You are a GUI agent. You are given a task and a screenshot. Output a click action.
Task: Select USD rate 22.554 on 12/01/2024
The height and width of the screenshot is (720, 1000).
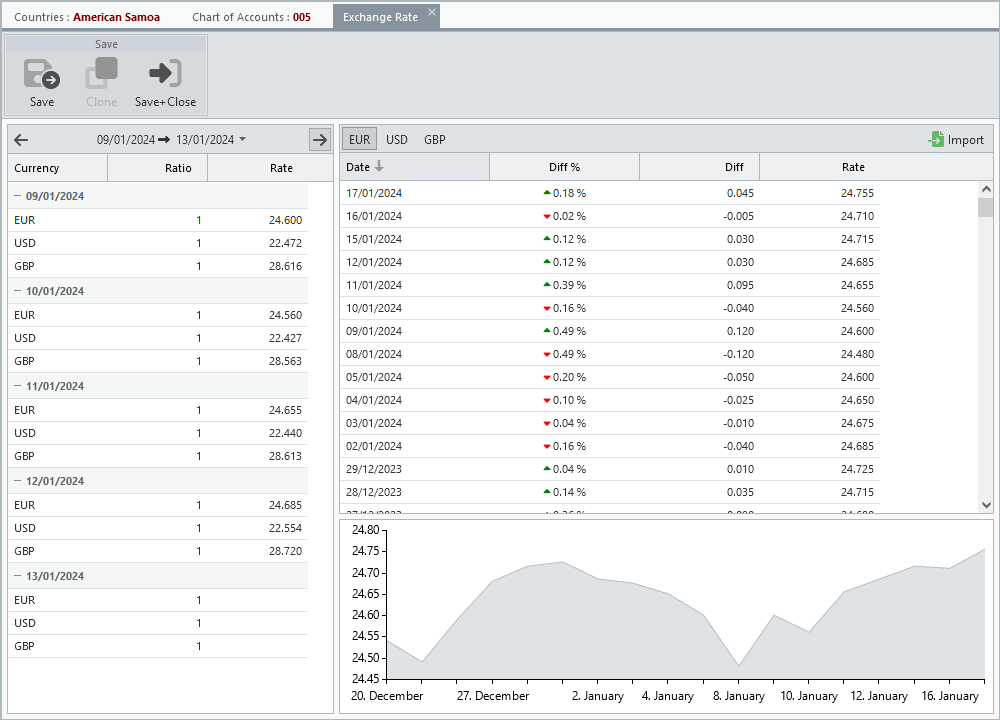285,528
